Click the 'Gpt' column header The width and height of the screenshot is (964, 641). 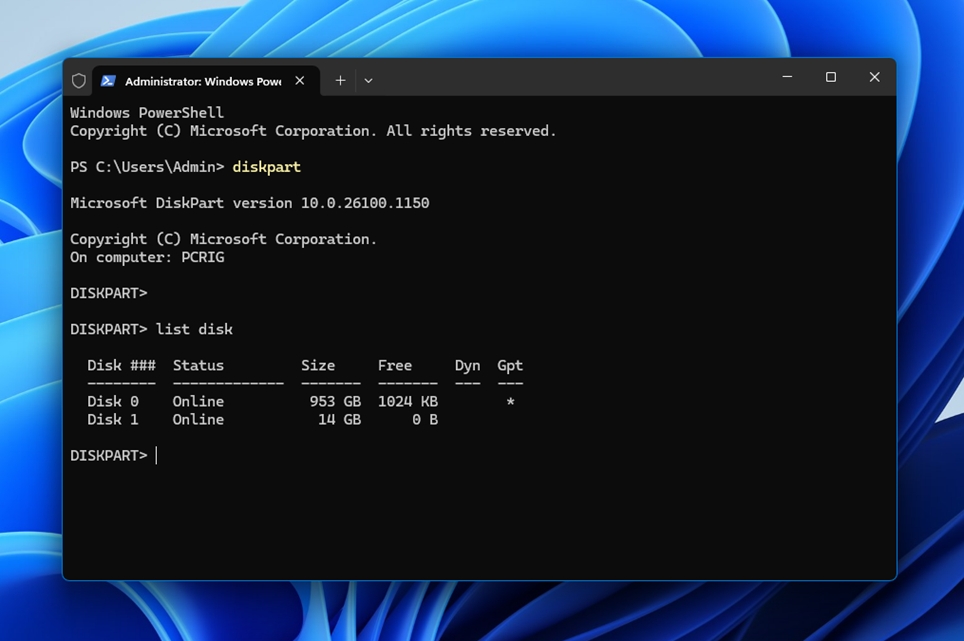(x=510, y=366)
